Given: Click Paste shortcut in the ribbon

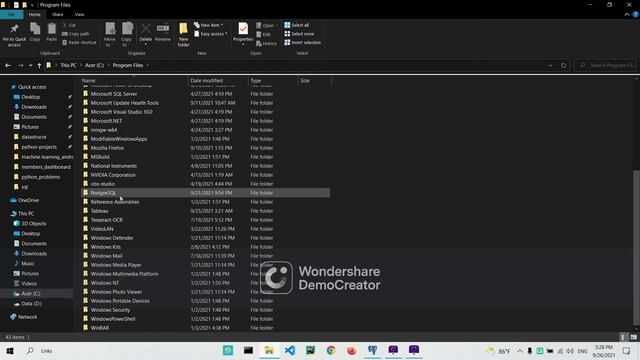Looking at the screenshot, I should coord(79,42).
